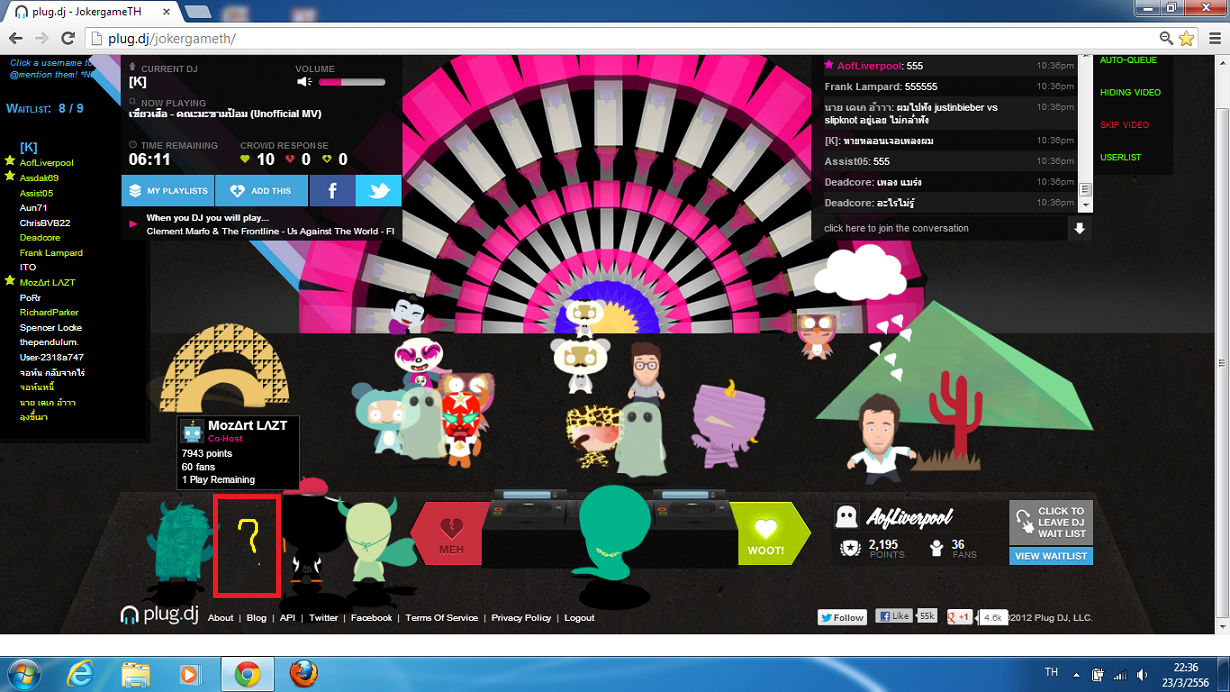The height and width of the screenshot is (692, 1230).
Task: Share the room on Twitter
Action: coord(378,190)
